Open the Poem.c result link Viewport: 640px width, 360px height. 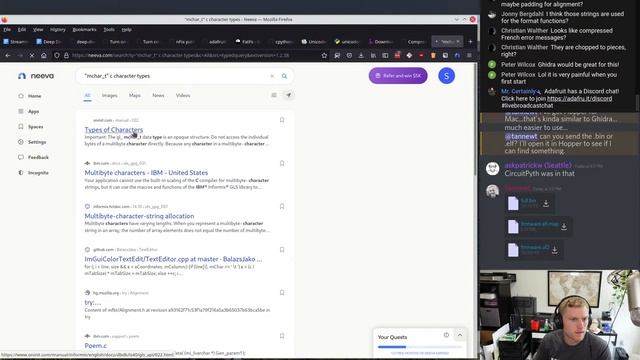click(x=96, y=345)
